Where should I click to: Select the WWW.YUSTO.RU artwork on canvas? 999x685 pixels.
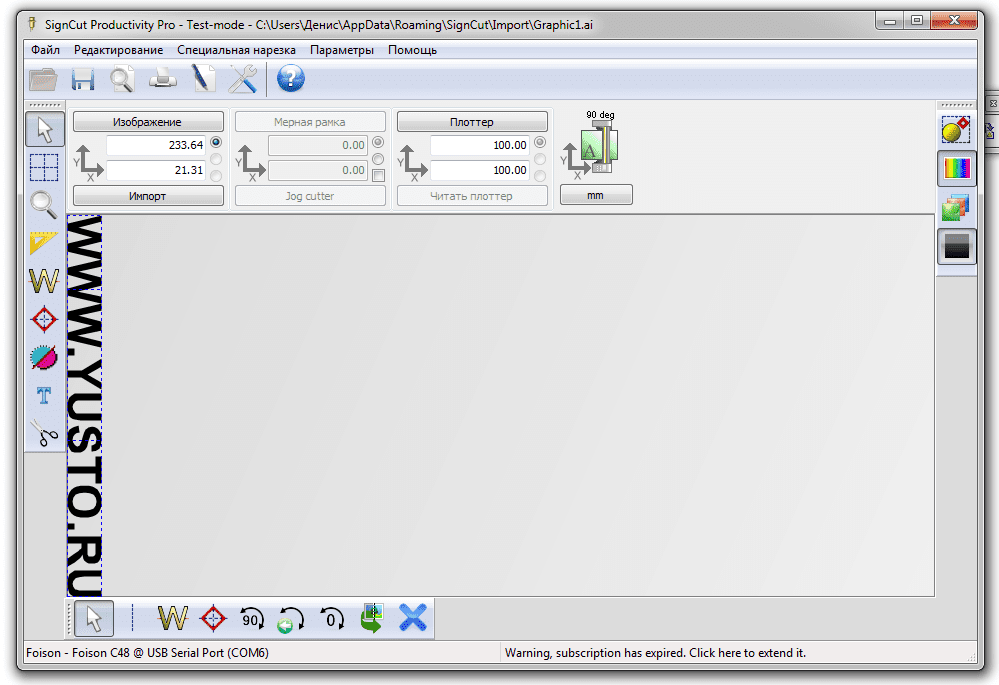click(x=84, y=406)
